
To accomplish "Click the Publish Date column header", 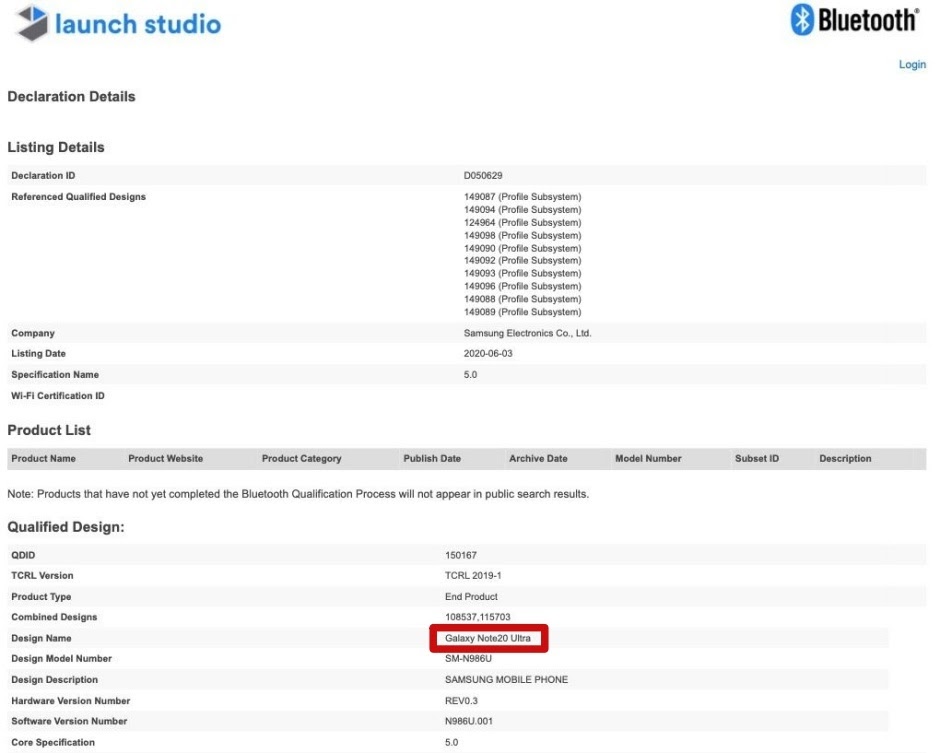I will point(432,459).
